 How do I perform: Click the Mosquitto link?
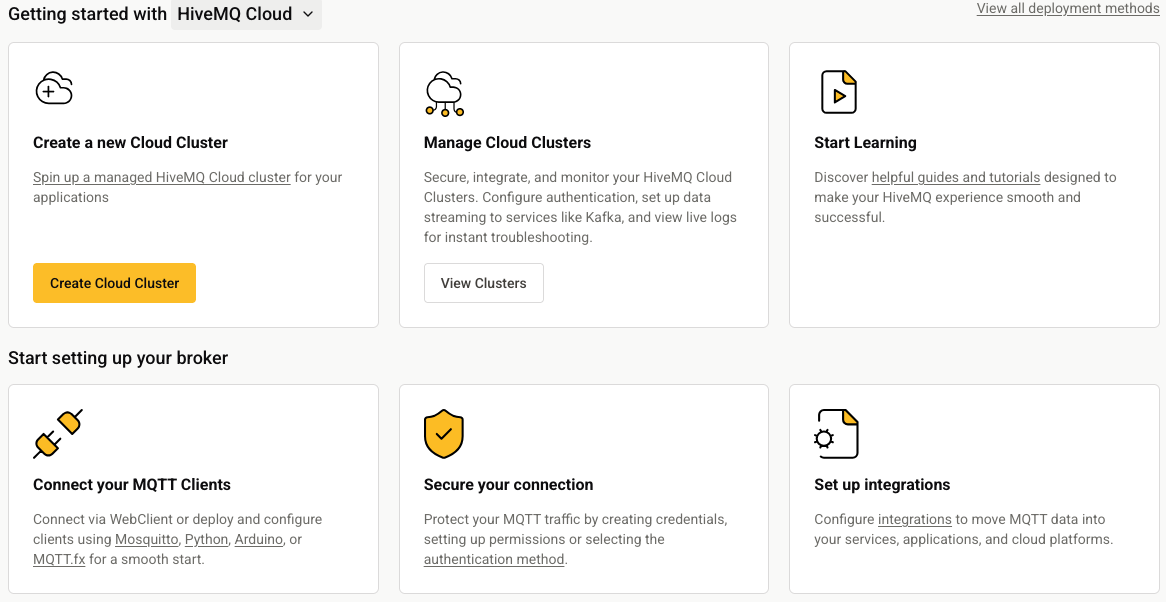point(146,539)
